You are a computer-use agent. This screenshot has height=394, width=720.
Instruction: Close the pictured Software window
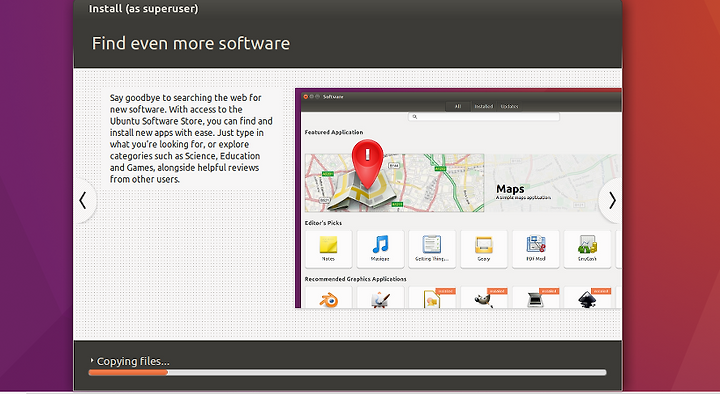click(x=306, y=96)
